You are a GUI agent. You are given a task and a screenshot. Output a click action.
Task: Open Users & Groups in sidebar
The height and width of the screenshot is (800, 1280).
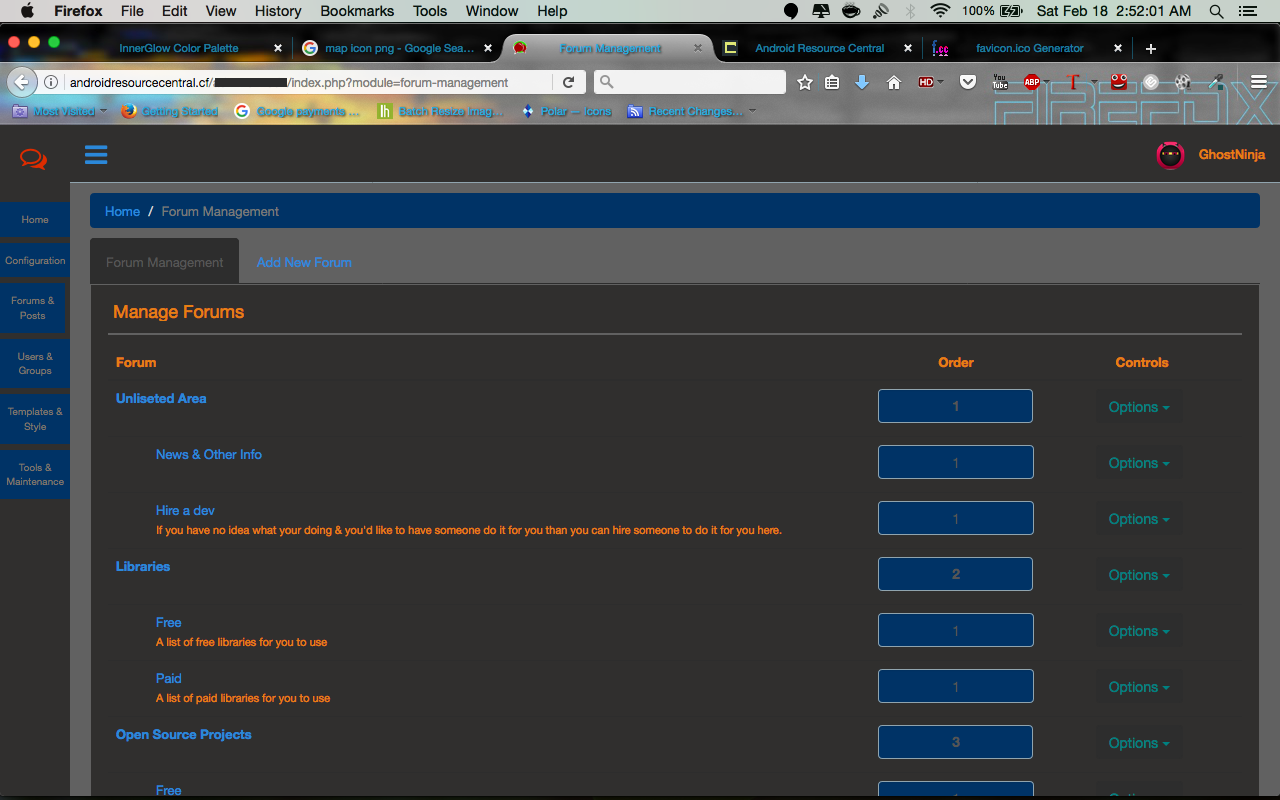click(35, 363)
